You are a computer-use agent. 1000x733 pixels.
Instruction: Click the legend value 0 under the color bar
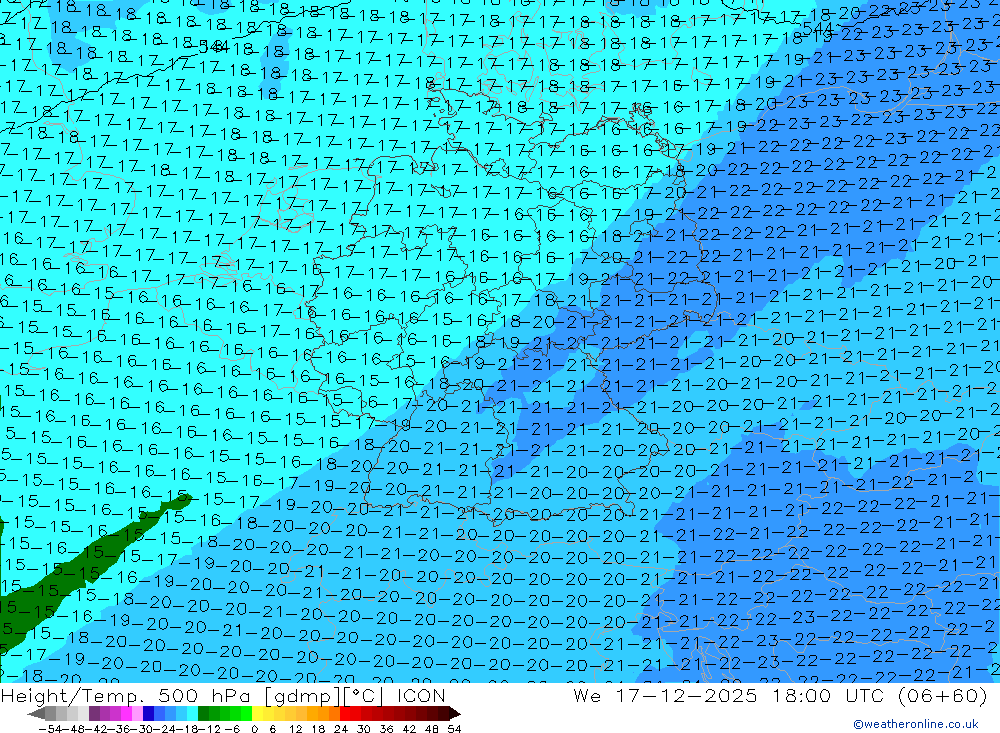[254, 729]
